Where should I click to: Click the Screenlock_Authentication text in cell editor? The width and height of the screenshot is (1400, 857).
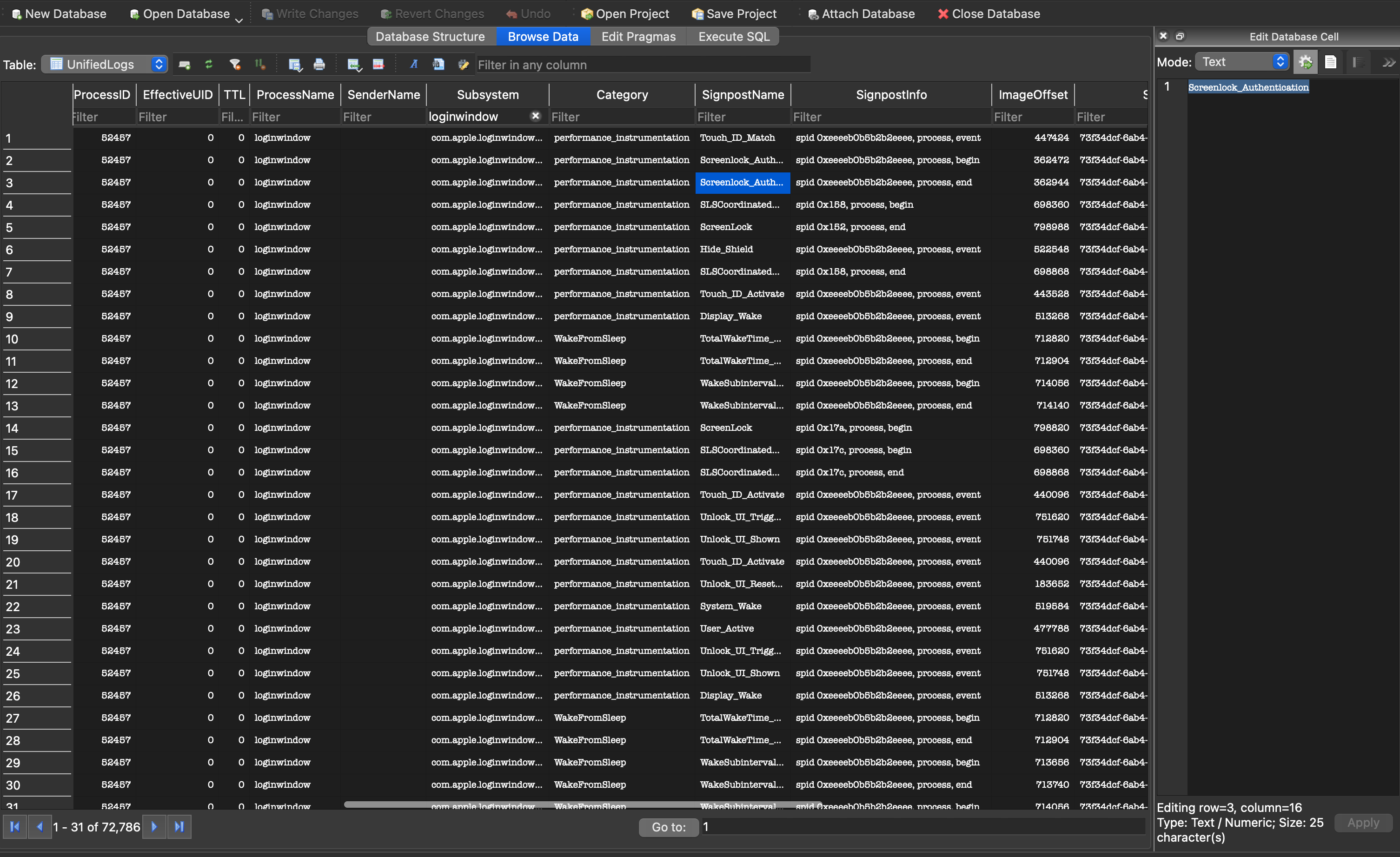tap(1248, 87)
